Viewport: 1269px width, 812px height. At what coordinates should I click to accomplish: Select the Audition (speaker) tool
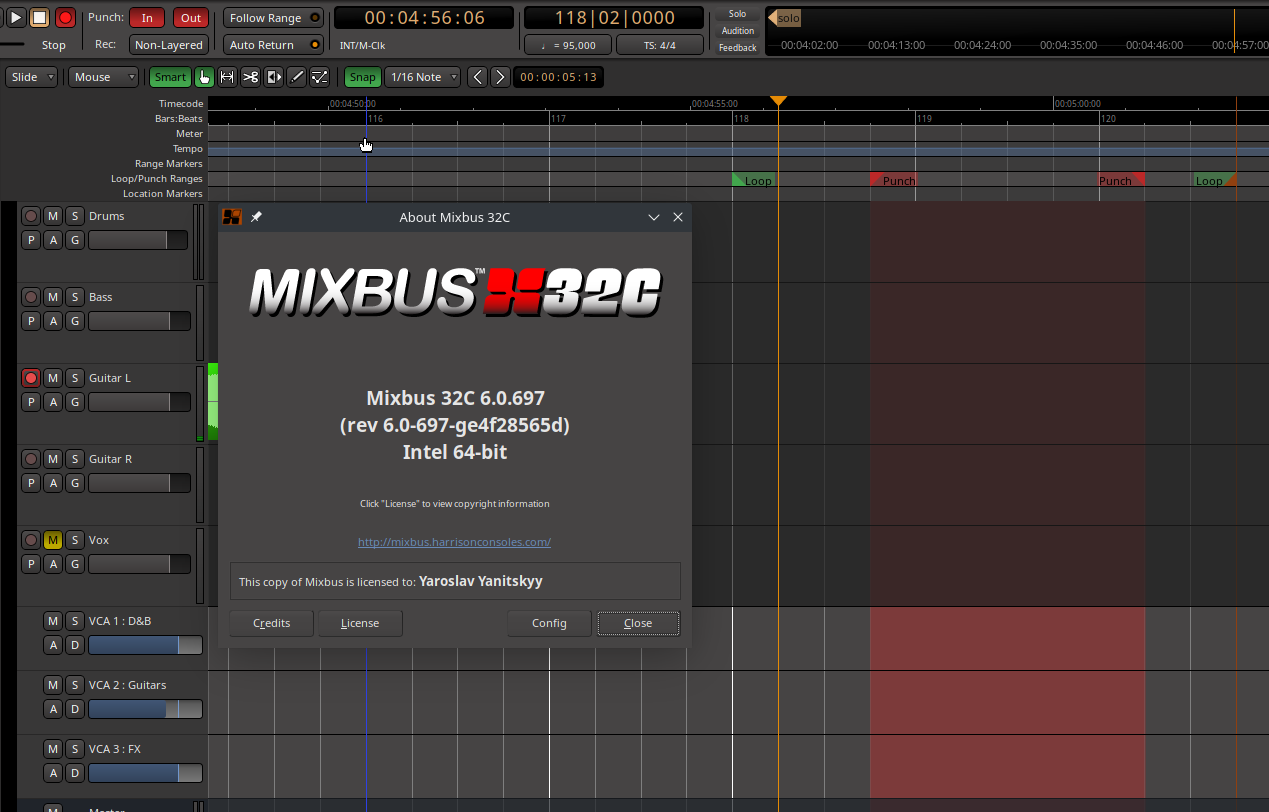coord(273,77)
